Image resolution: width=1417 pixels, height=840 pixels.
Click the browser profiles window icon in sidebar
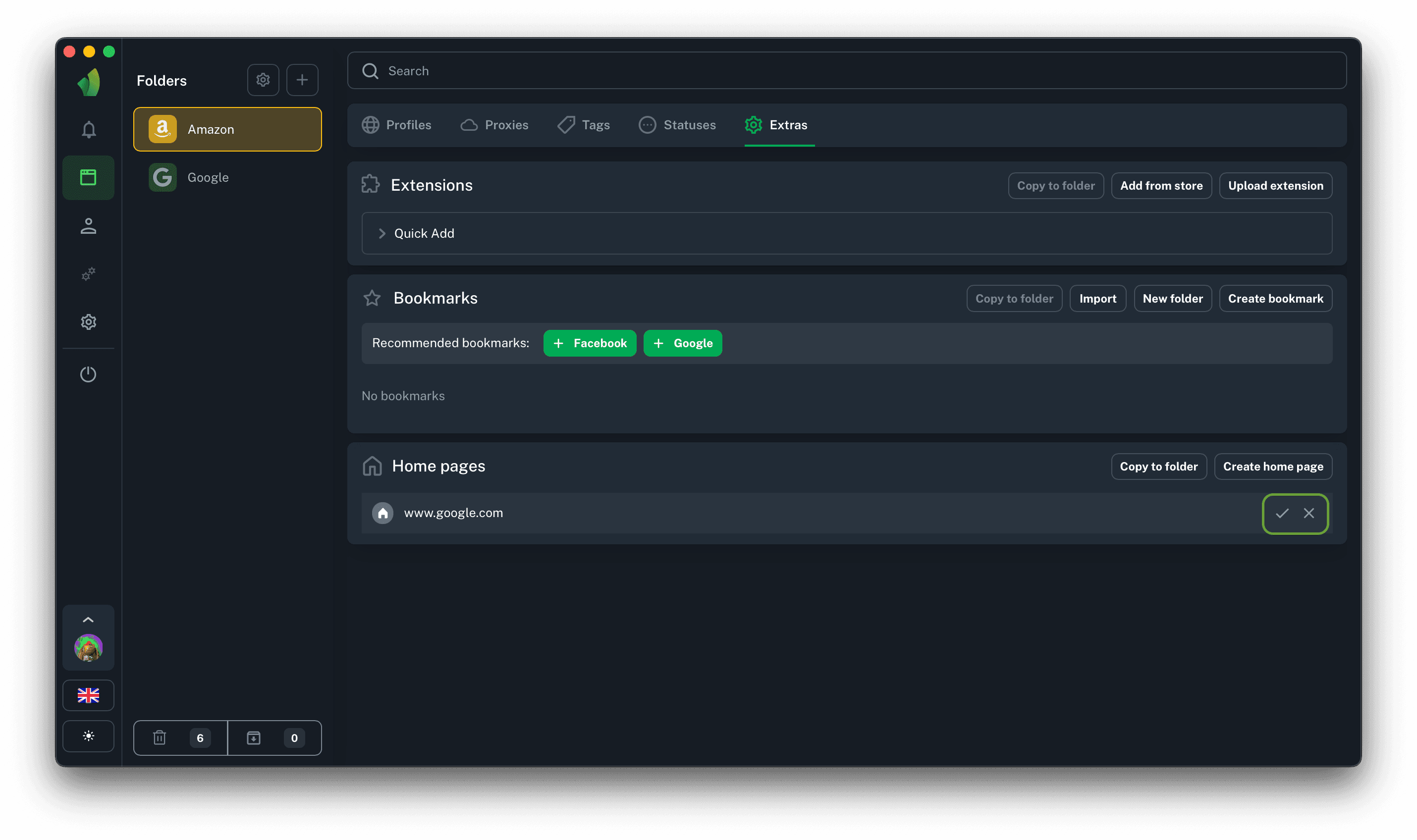click(88, 178)
